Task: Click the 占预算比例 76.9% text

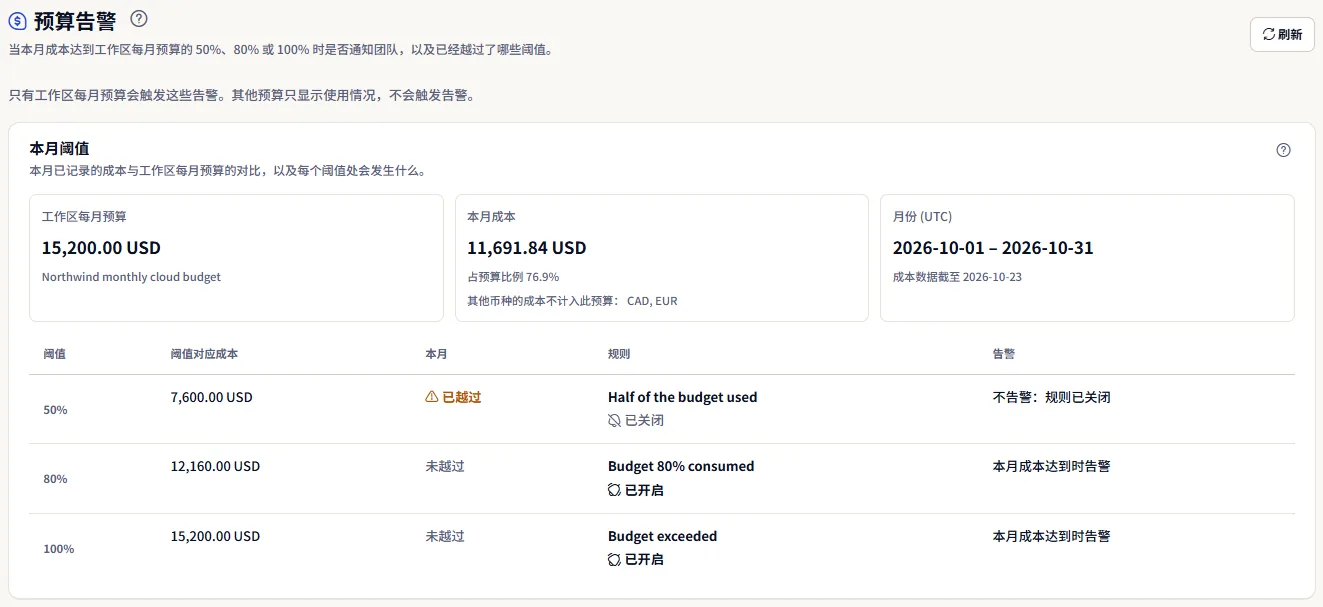Action: click(x=513, y=277)
